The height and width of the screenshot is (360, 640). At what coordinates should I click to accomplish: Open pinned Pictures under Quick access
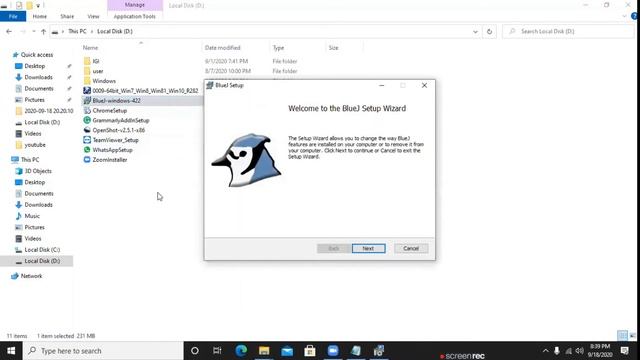34,100
